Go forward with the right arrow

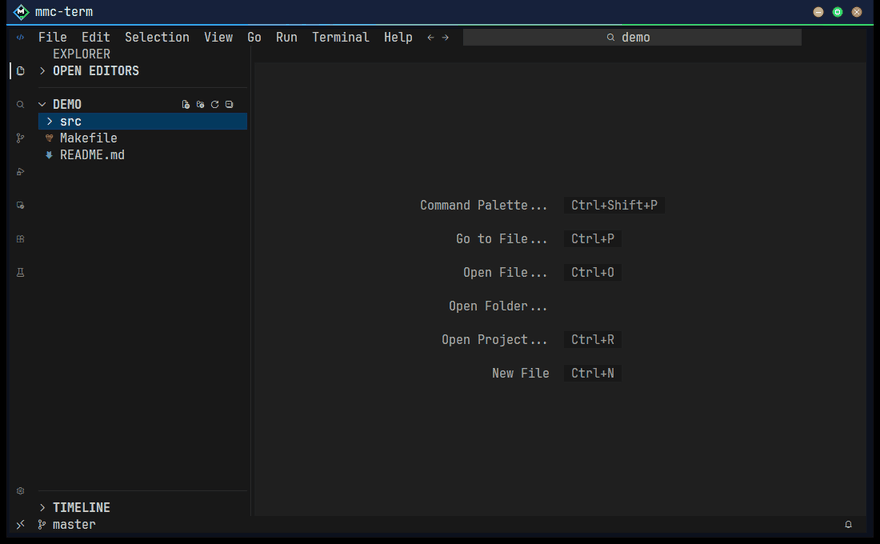click(x=445, y=38)
